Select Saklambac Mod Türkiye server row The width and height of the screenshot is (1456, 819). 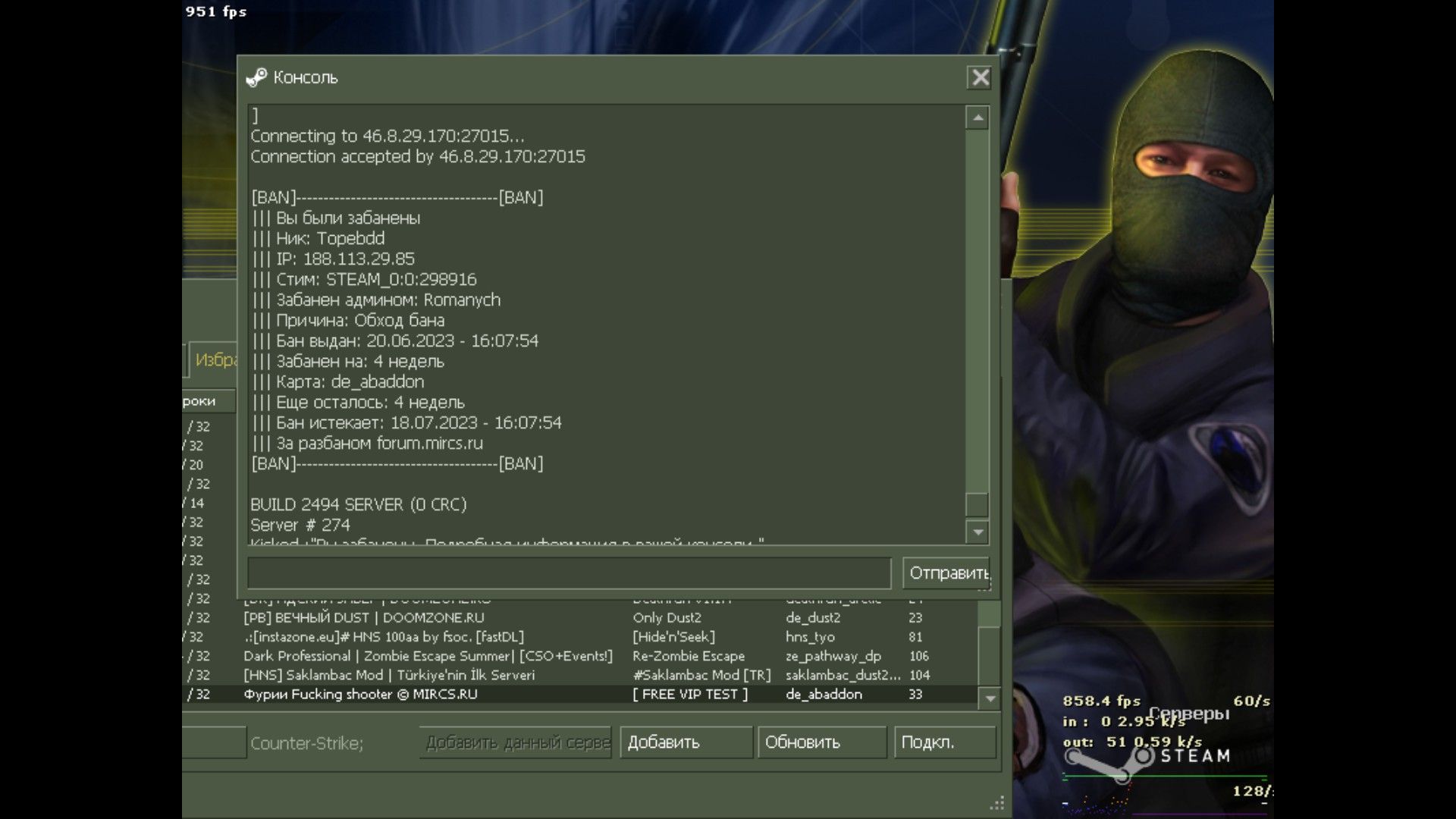pyautogui.click(x=580, y=675)
